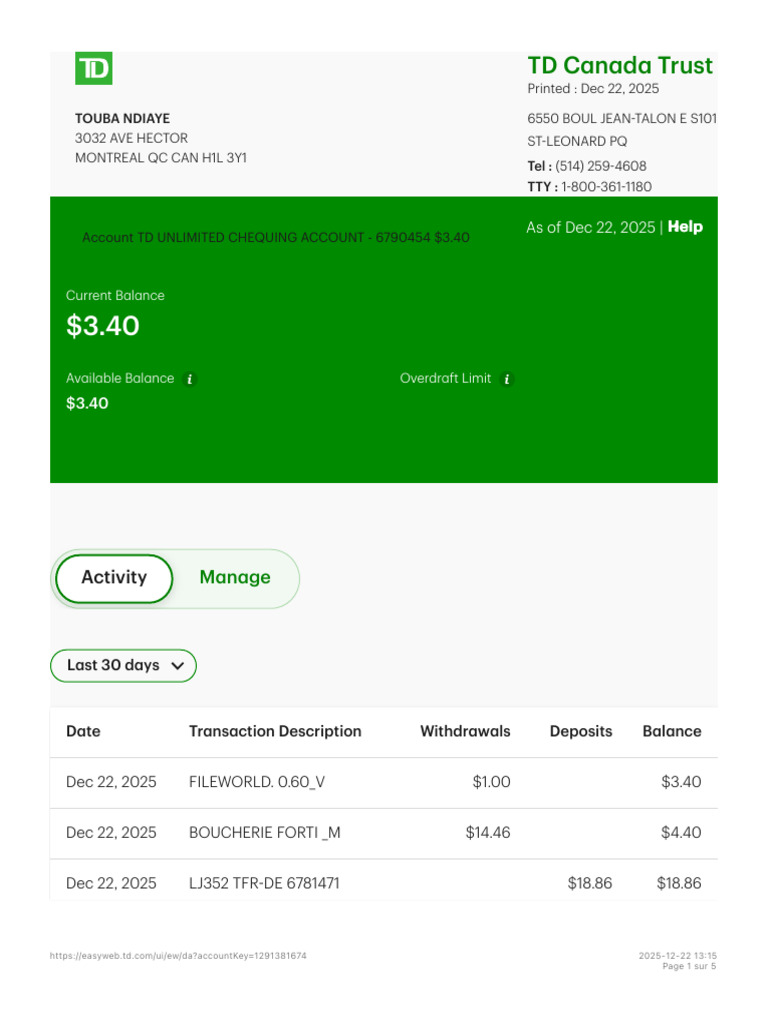
Task: Click the Available Balance info icon
Action: [190, 379]
